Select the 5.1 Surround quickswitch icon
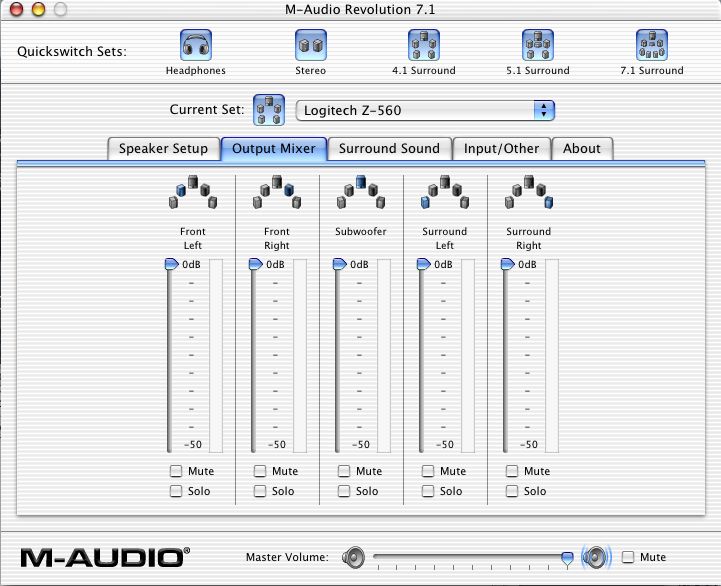 point(538,45)
